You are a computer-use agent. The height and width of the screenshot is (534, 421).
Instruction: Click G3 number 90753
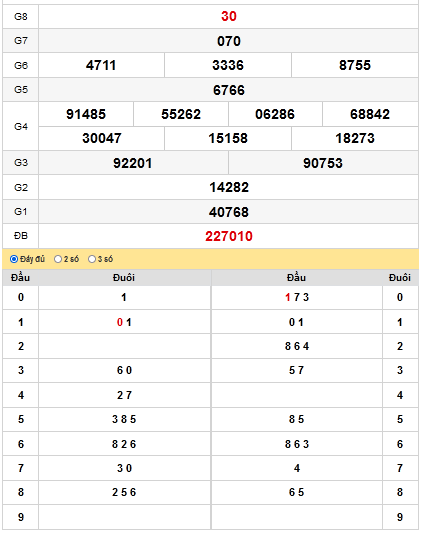click(323, 163)
